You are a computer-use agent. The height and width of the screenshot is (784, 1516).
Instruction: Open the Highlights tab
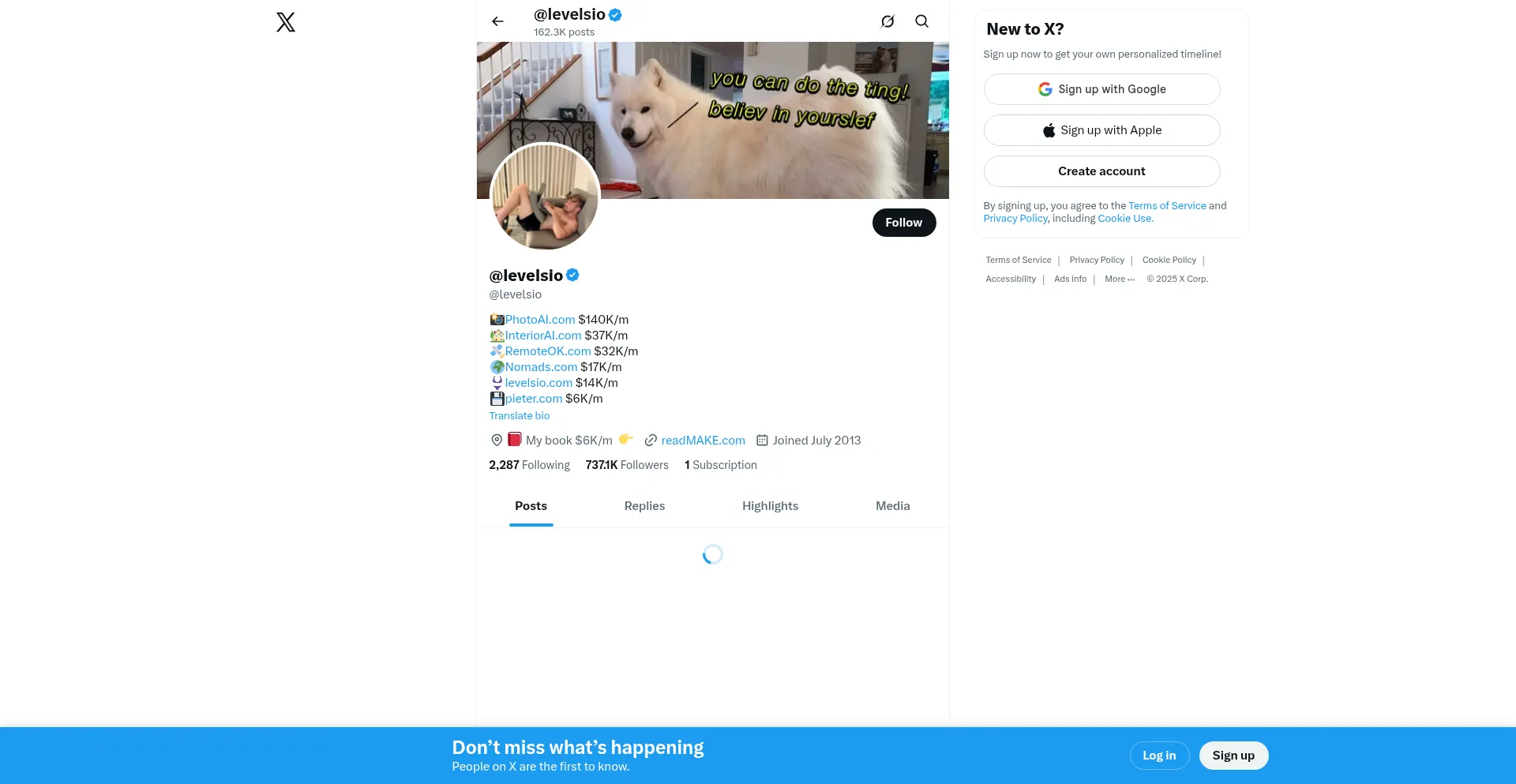point(770,506)
